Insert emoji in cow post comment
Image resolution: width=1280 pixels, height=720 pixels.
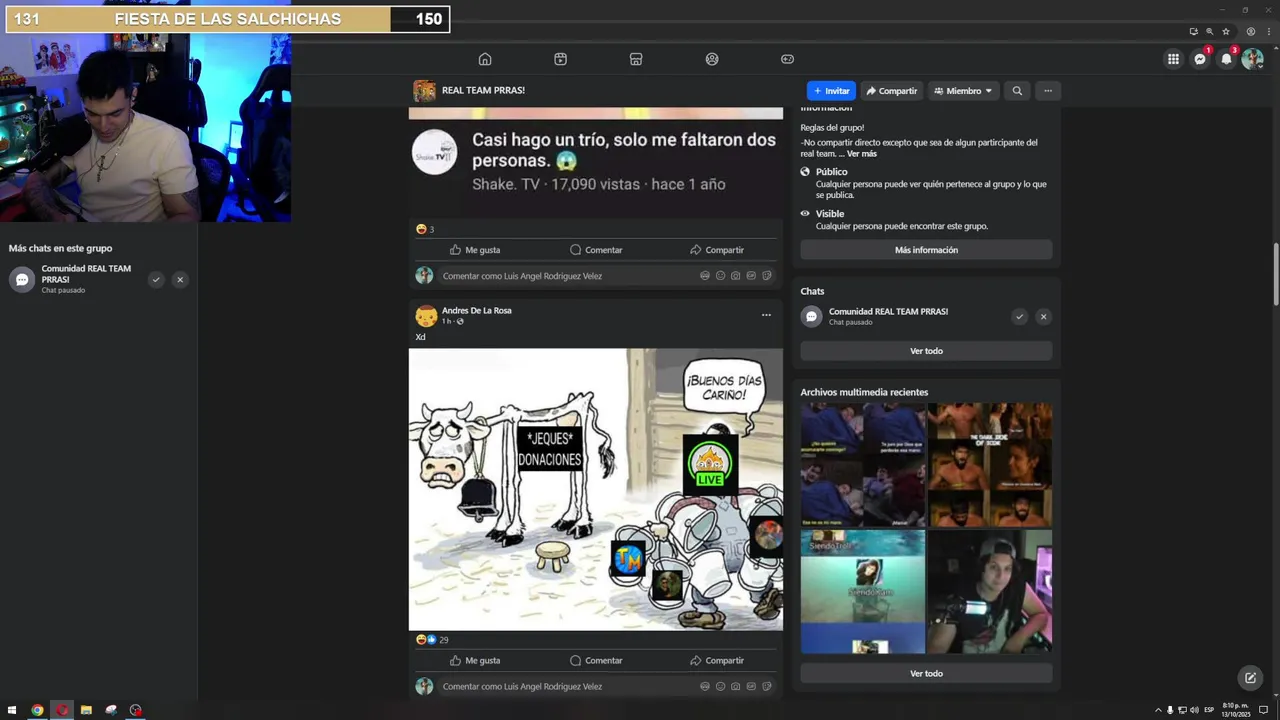click(x=720, y=686)
